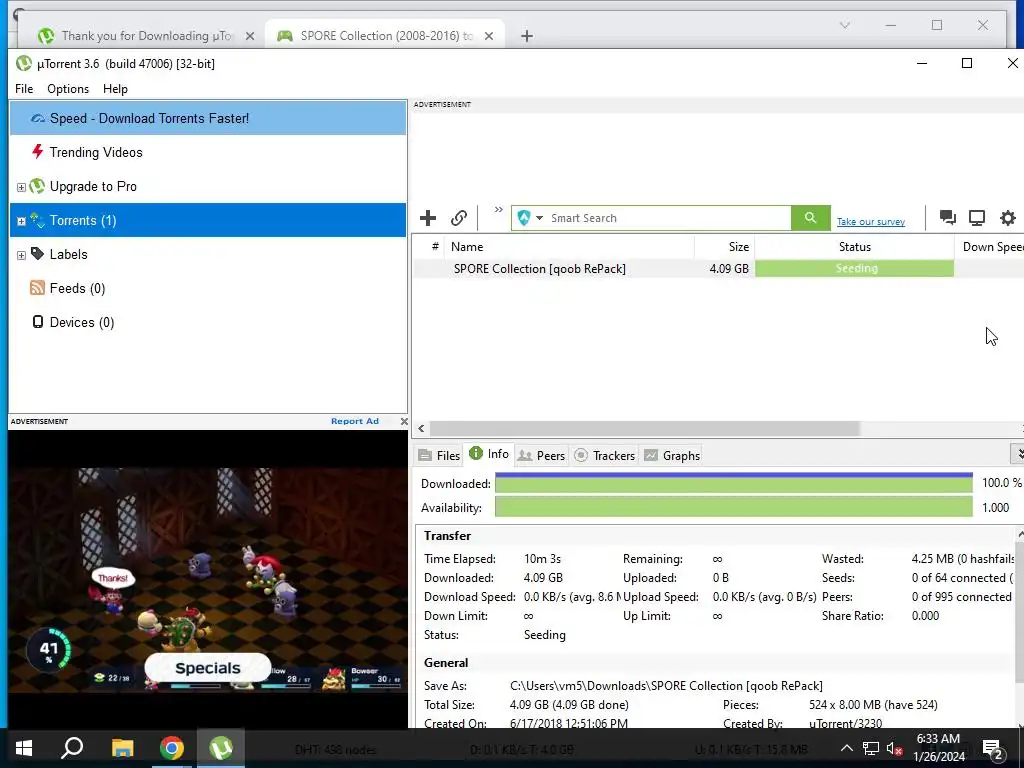Expand hidden toolbar buttons with the chevron
This screenshot has width=1024, height=768.
(x=498, y=210)
